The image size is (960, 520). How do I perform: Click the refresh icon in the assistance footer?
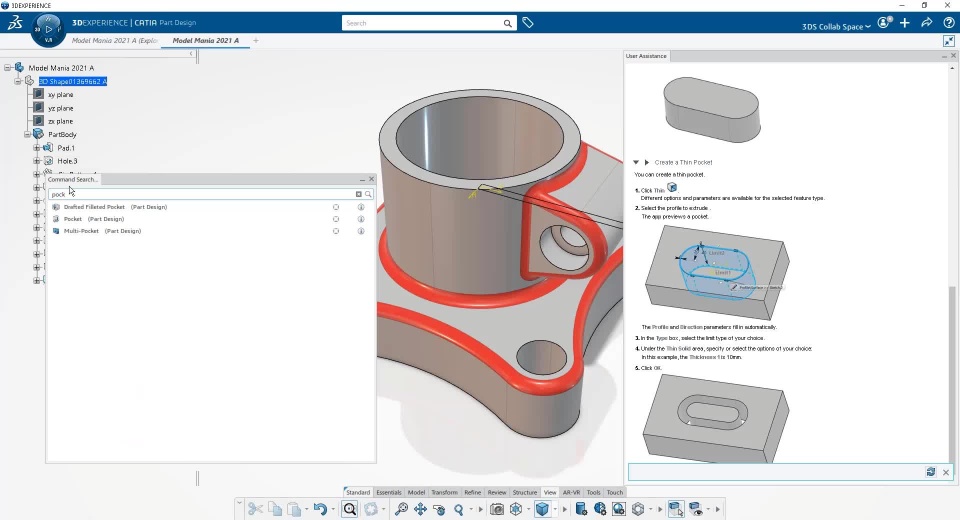click(x=931, y=472)
